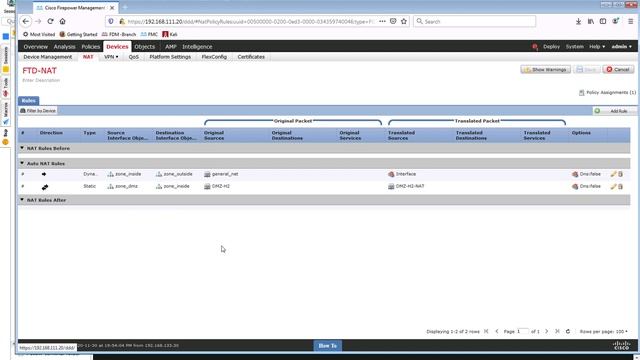
Task: Open the Firefox downloads icon
Action: tap(578, 21)
